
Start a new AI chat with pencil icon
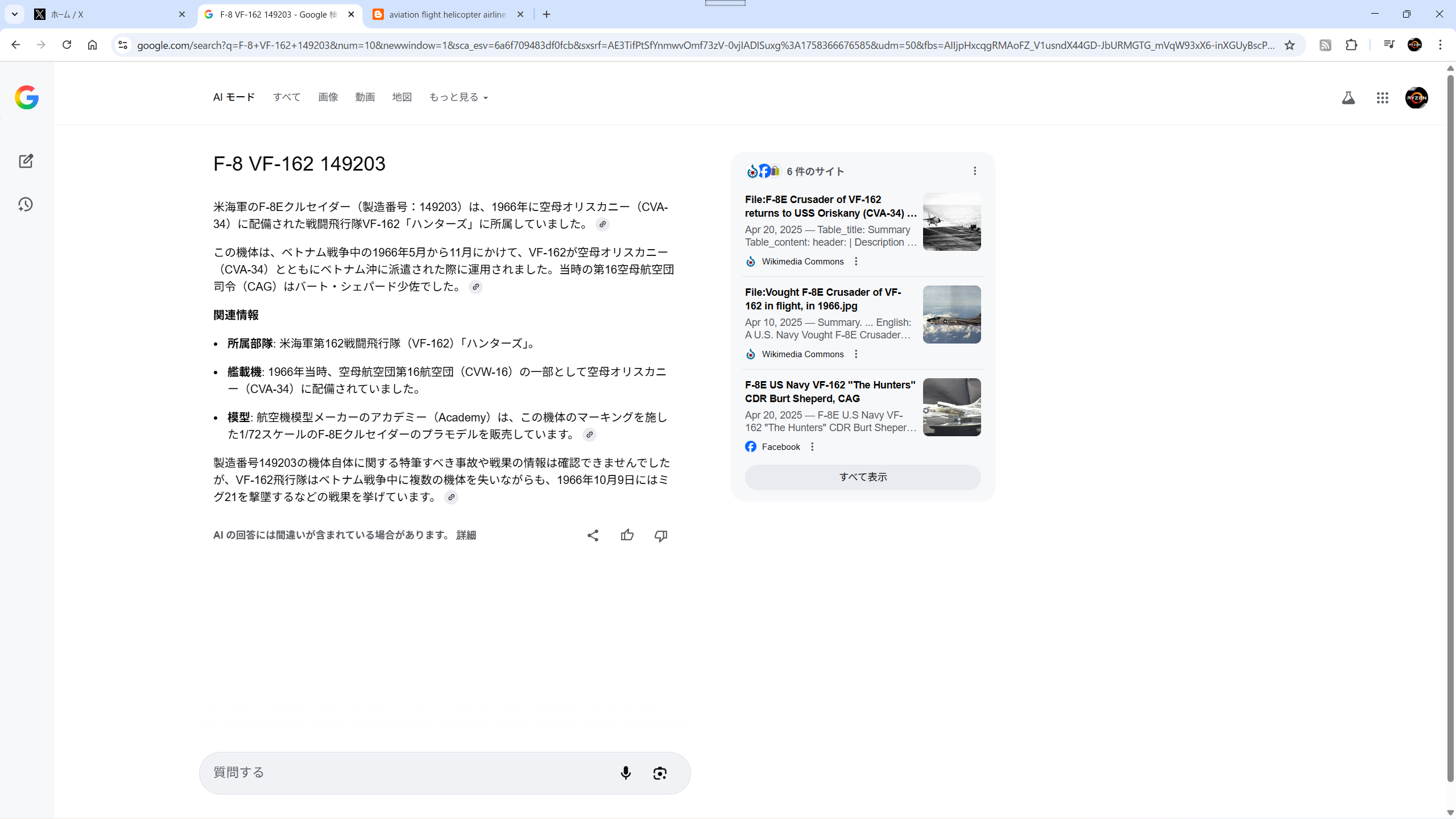(26, 161)
